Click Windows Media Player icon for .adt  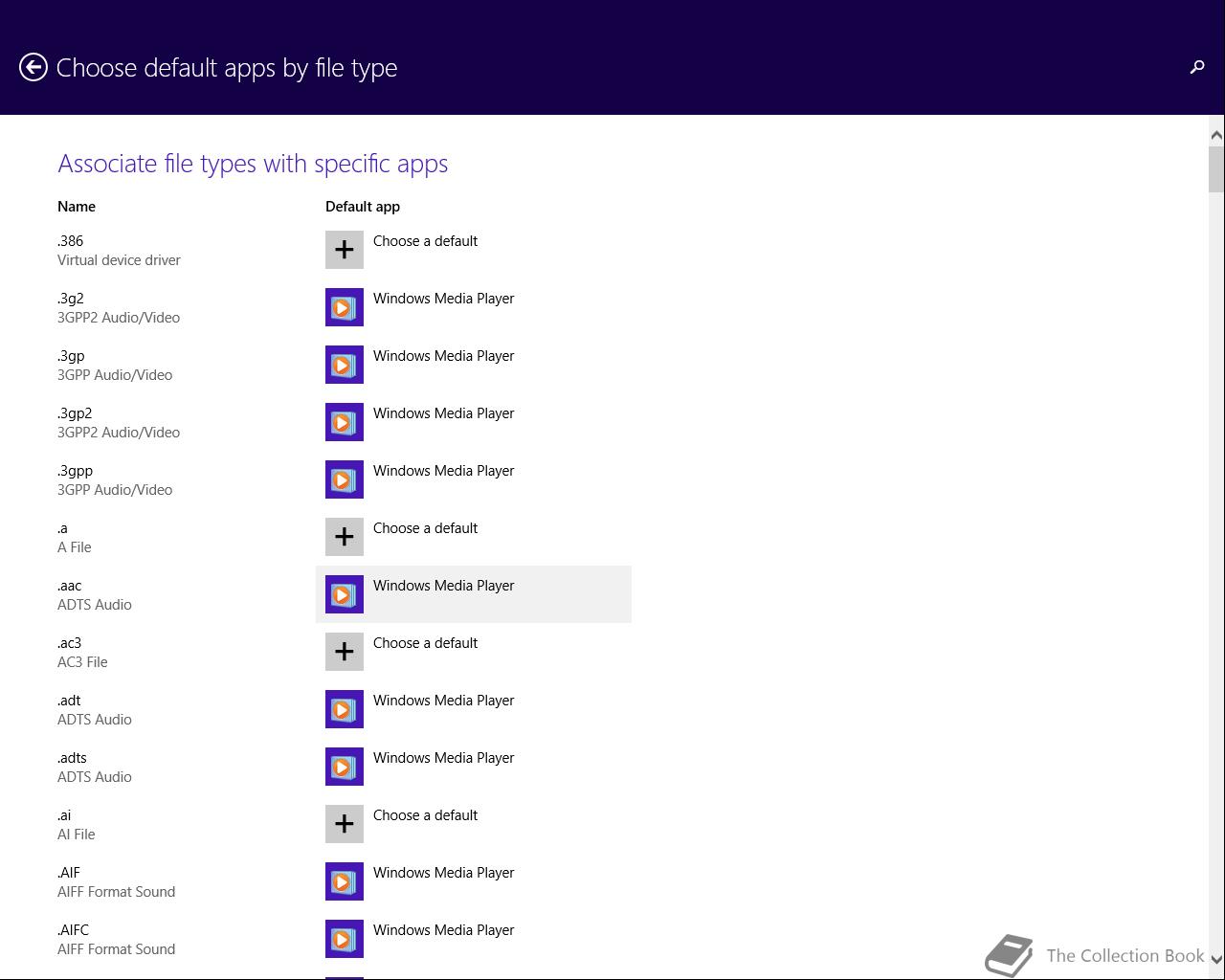point(345,709)
